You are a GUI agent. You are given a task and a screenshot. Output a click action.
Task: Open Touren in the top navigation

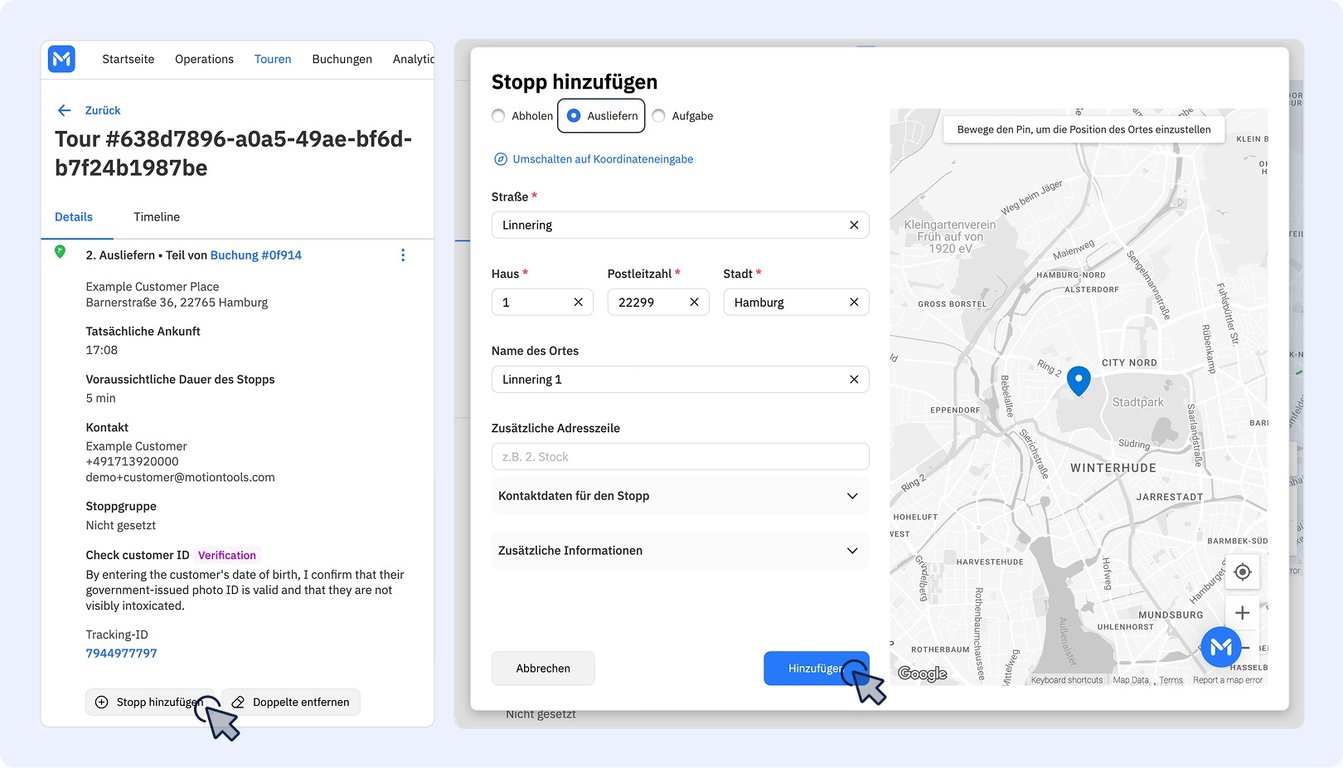coord(273,59)
